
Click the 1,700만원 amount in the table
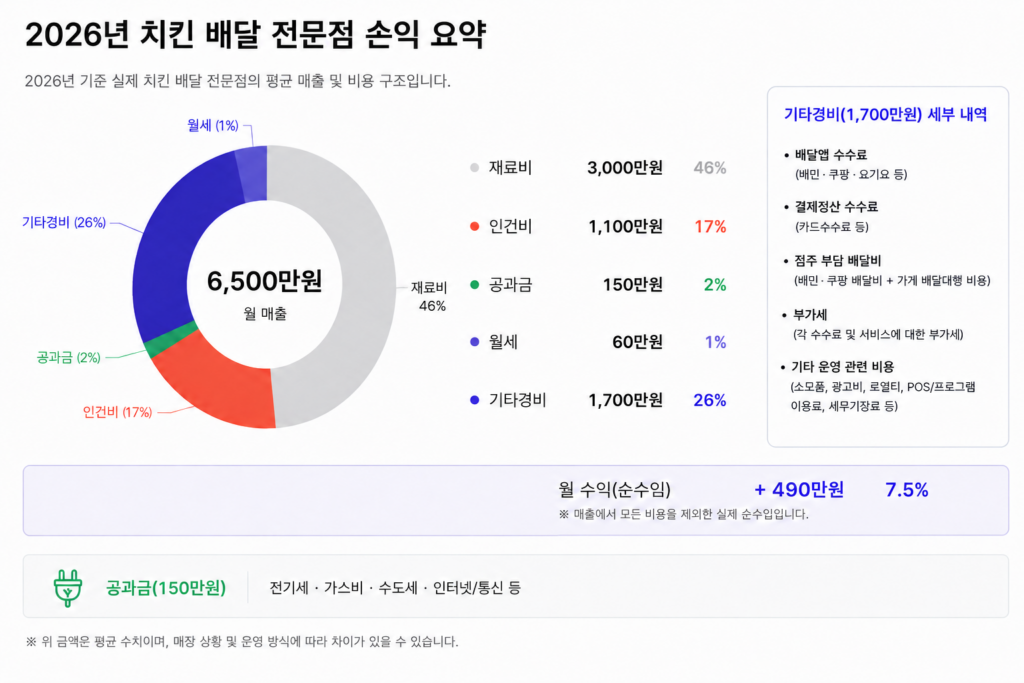coord(626,400)
